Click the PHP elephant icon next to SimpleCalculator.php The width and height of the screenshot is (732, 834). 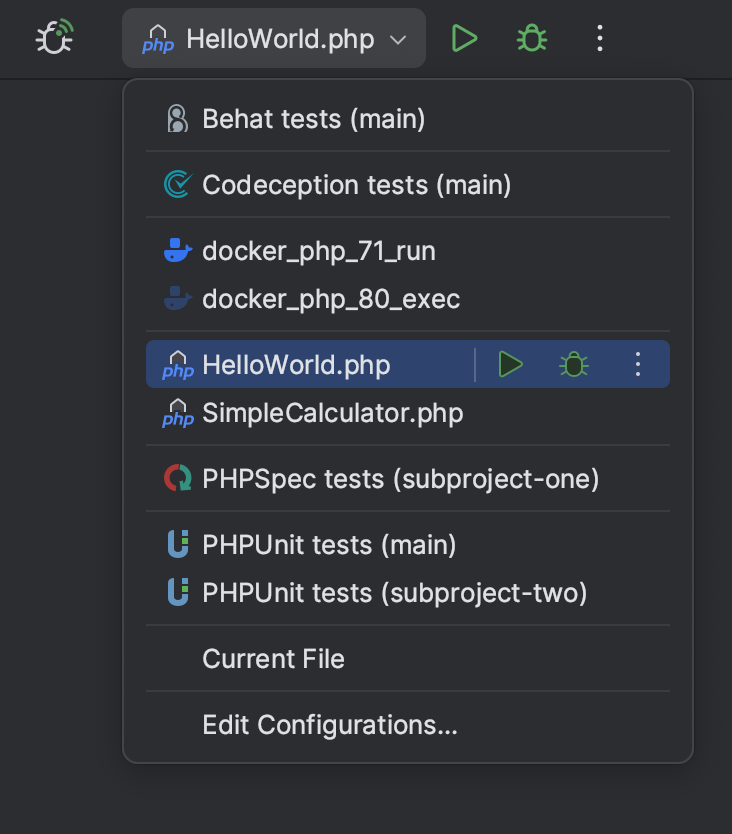tap(178, 413)
